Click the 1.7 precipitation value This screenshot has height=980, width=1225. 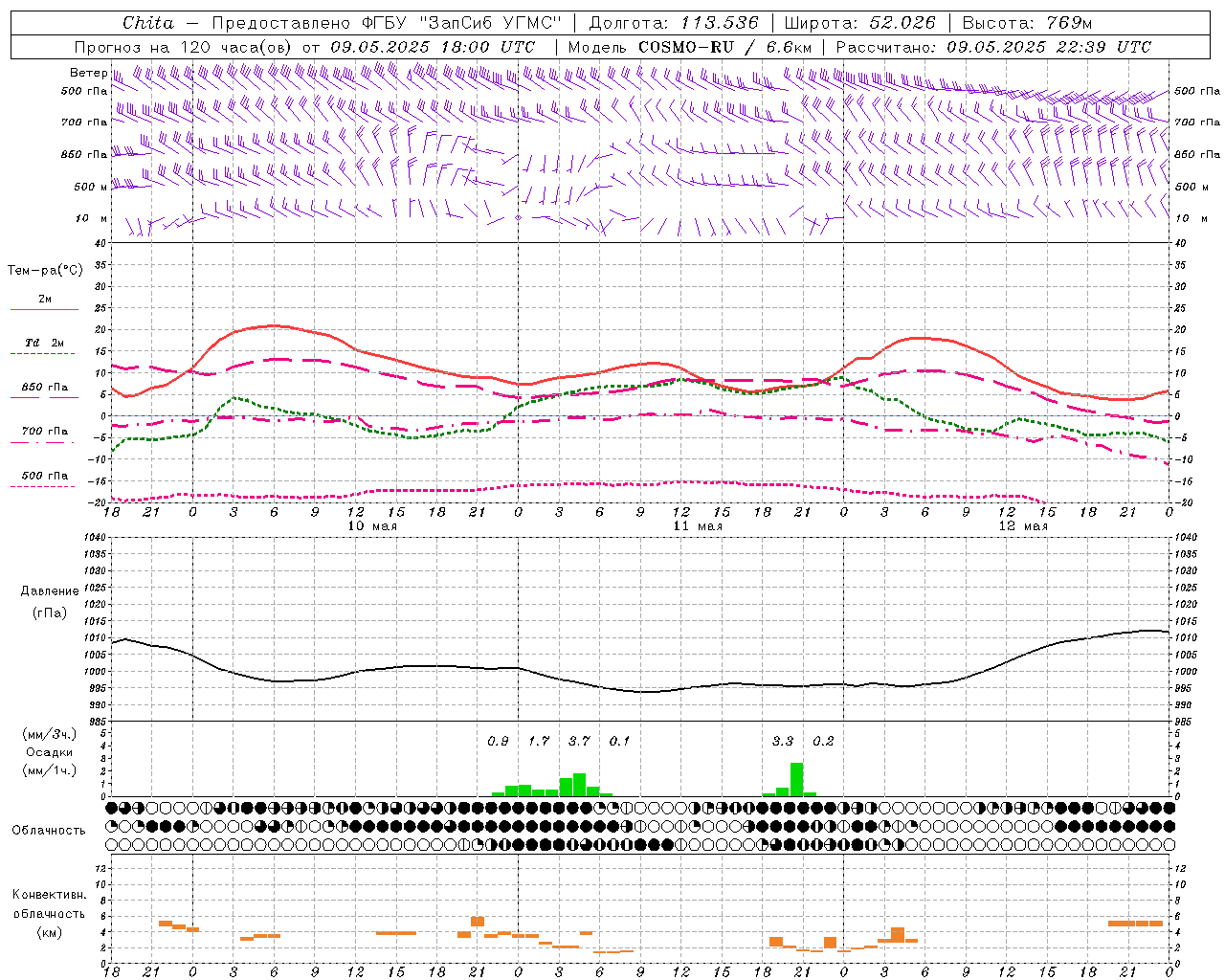(x=539, y=742)
